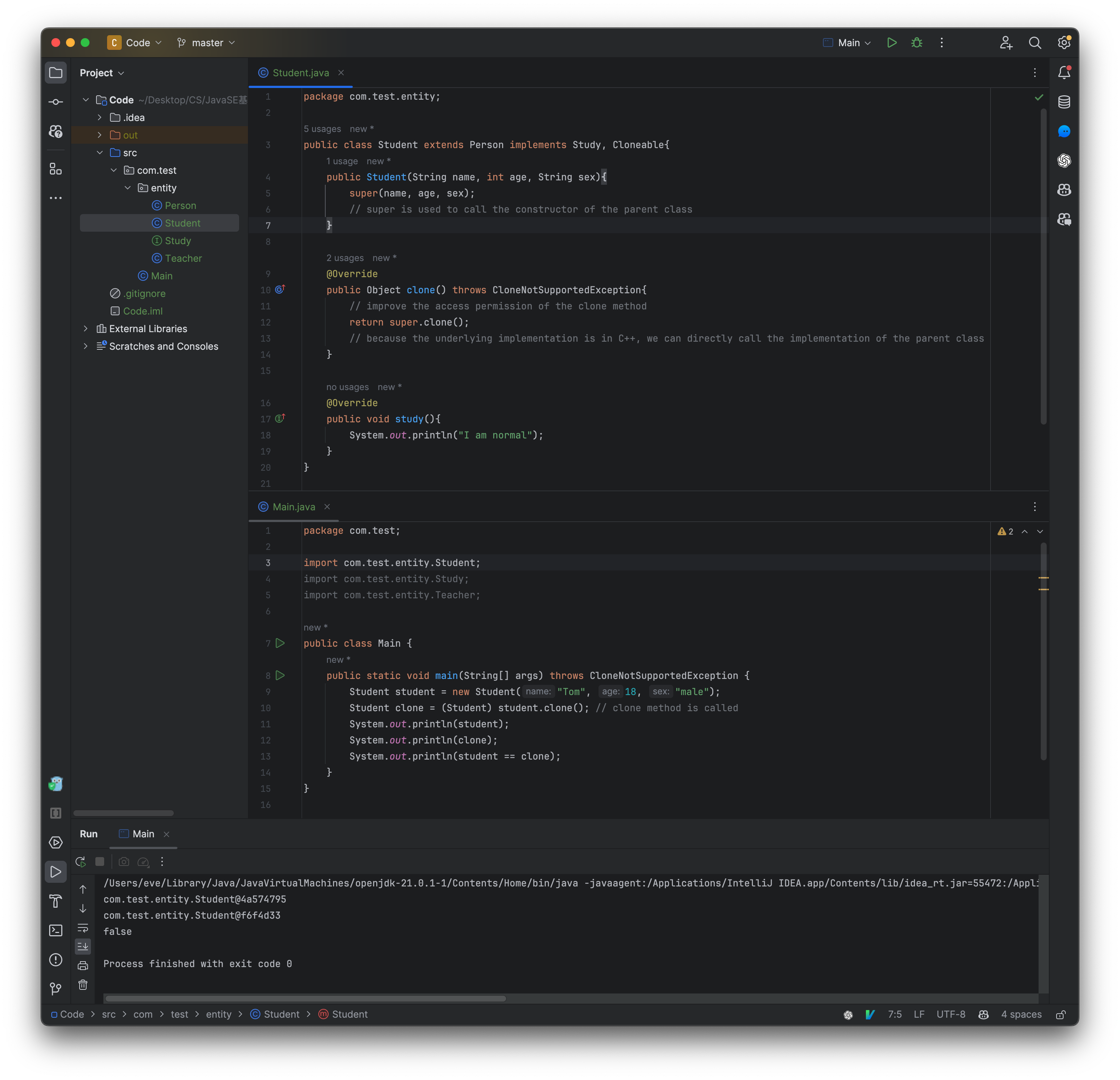The width and height of the screenshot is (1120, 1080).
Task: Toggle scroll-to-end in the Run console
Action: 83,946
